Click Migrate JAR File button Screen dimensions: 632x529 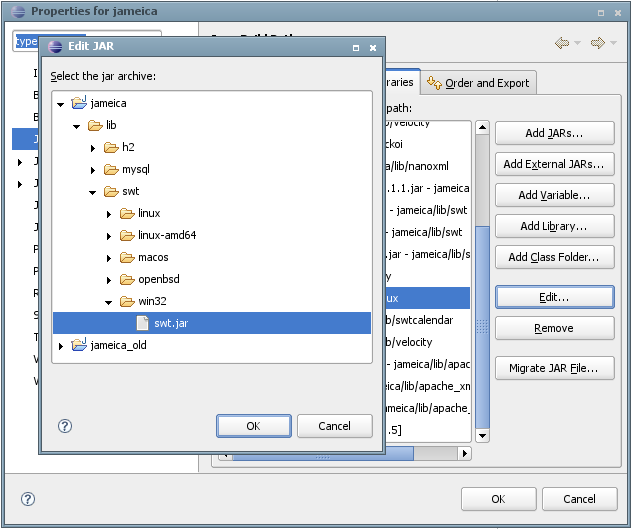click(x=555, y=368)
